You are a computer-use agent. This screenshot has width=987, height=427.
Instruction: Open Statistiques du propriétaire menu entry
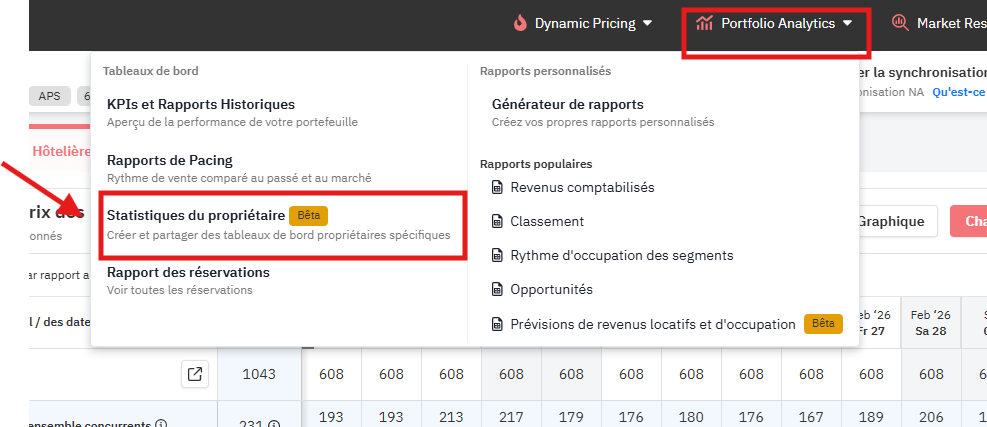tap(196, 215)
